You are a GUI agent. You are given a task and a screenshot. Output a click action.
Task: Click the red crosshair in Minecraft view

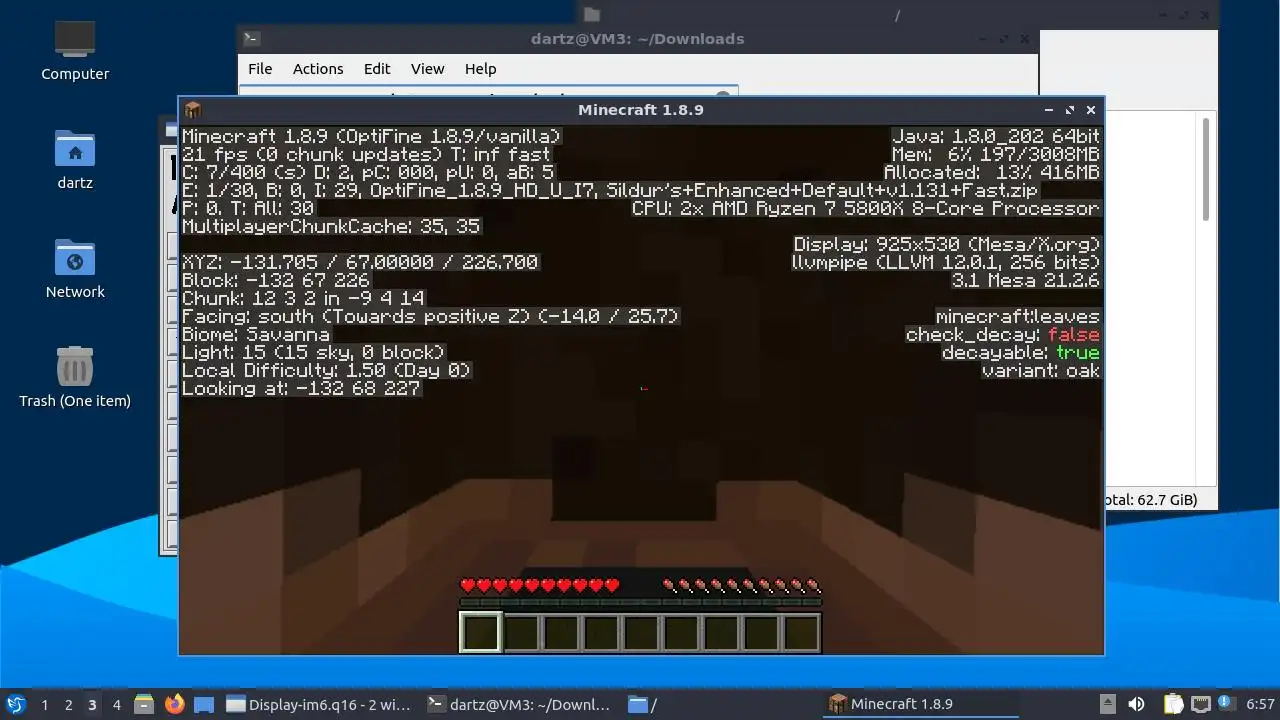pos(644,389)
